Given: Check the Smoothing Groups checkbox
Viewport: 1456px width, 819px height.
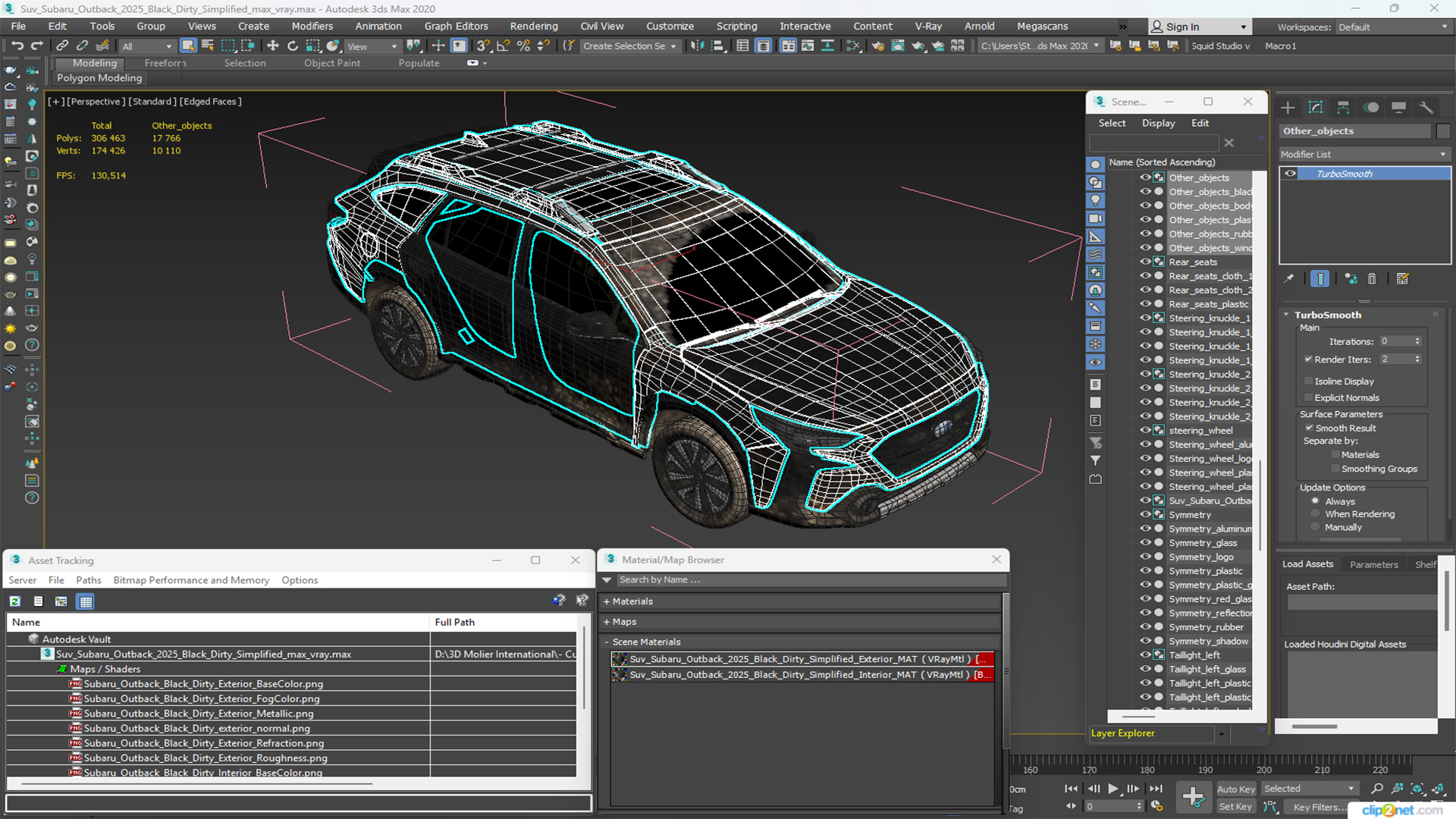Looking at the screenshot, I should pos(1335,469).
